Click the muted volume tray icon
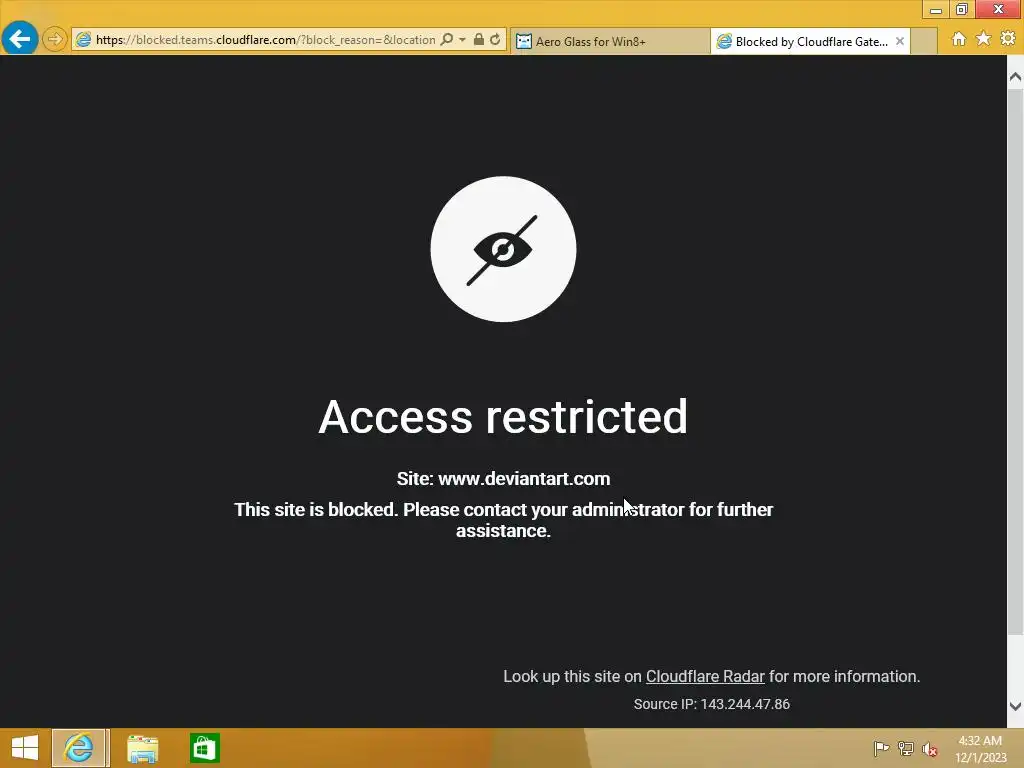Image resolution: width=1024 pixels, height=768 pixels. click(929, 748)
